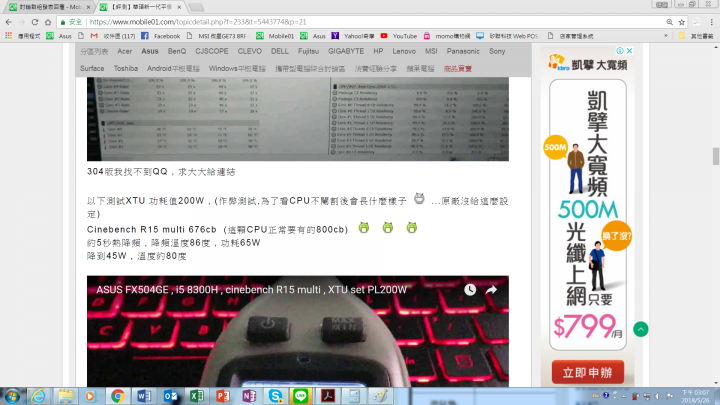Select BenQ in forum brand navigation
The height and width of the screenshot is (405, 720).
[x=177, y=51]
